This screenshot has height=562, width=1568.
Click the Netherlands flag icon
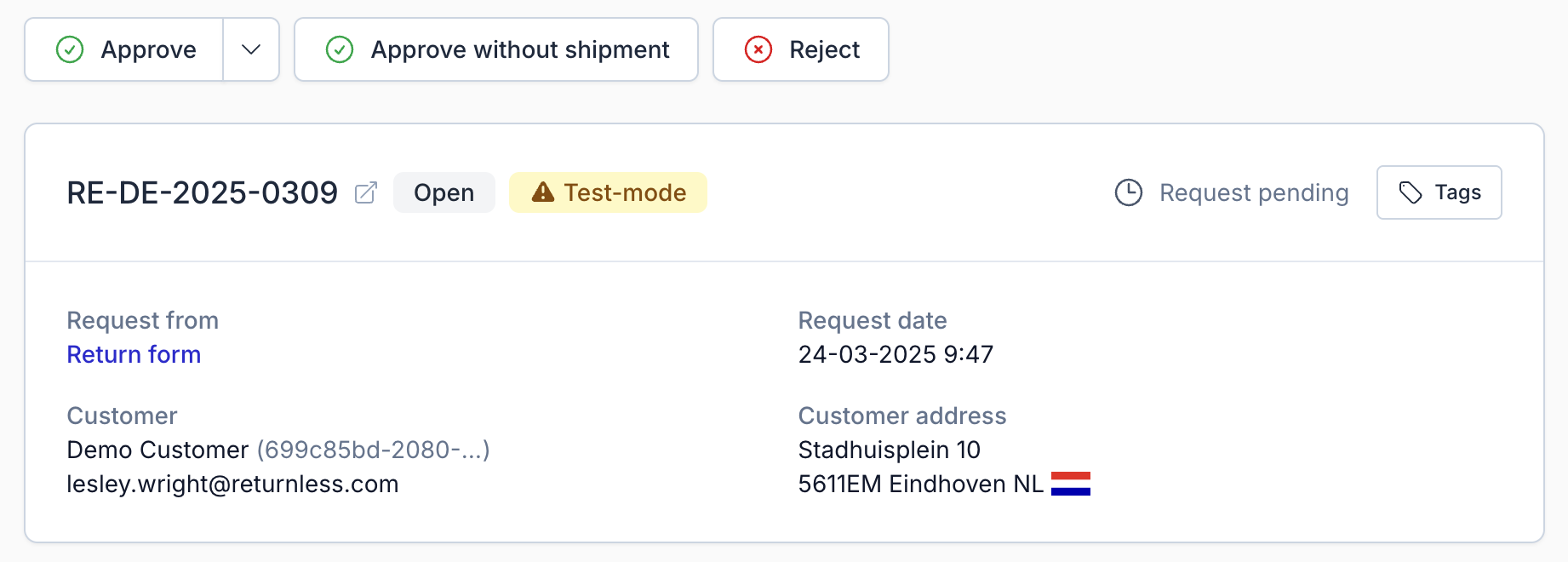[x=1071, y=484]
